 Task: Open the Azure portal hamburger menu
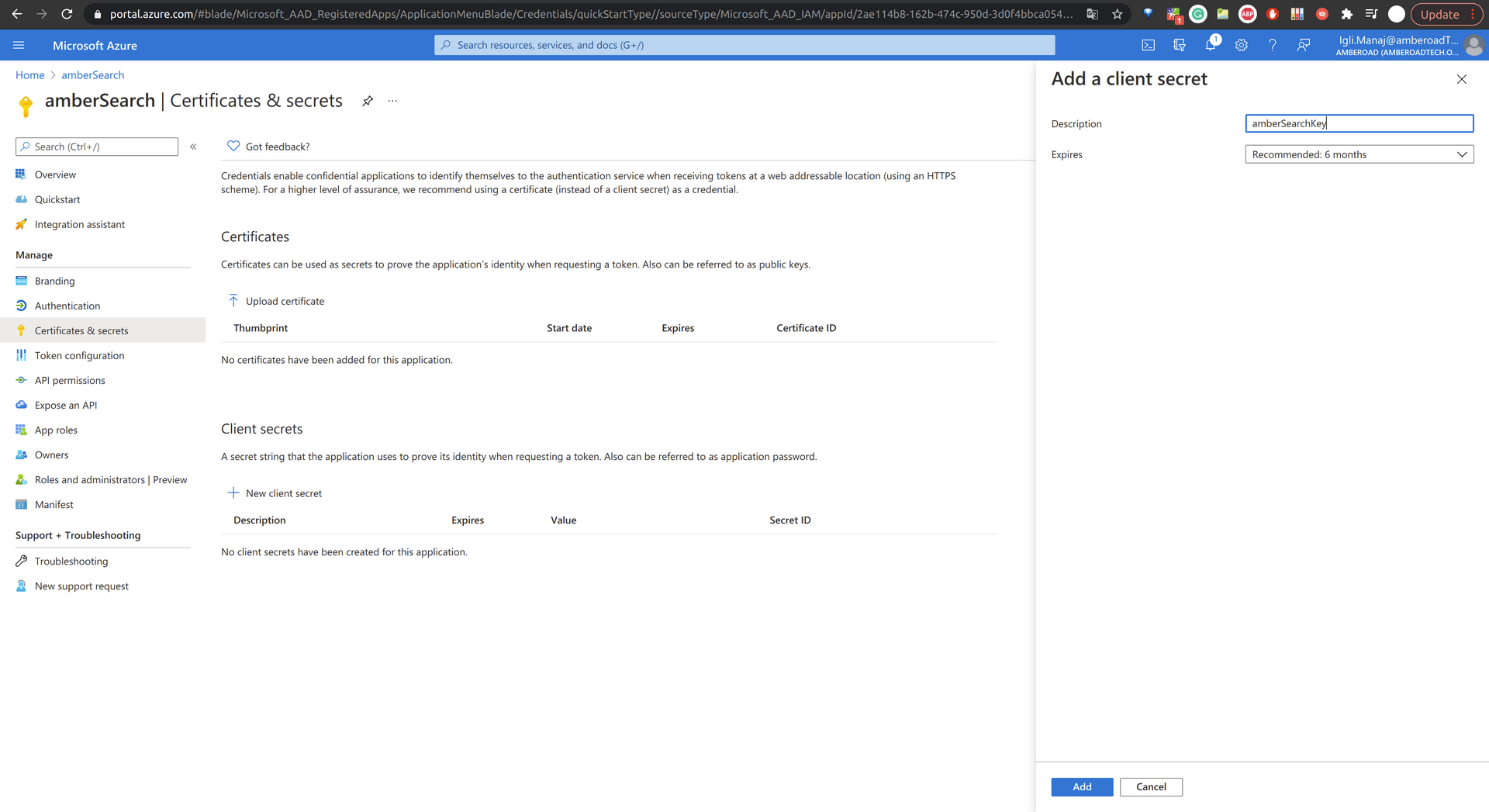pyautogui.click(x=19, y=45)
